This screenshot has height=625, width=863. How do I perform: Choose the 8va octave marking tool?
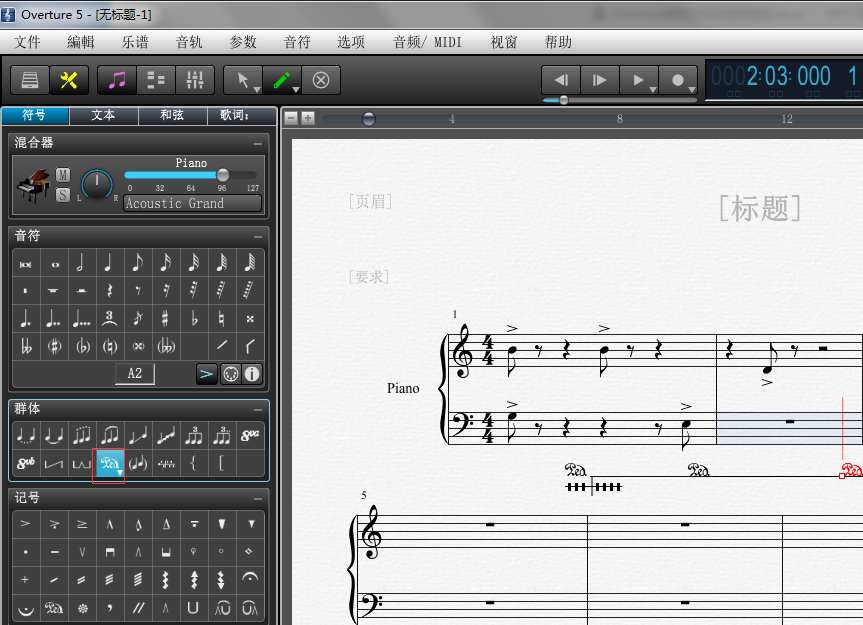[250, 435]
